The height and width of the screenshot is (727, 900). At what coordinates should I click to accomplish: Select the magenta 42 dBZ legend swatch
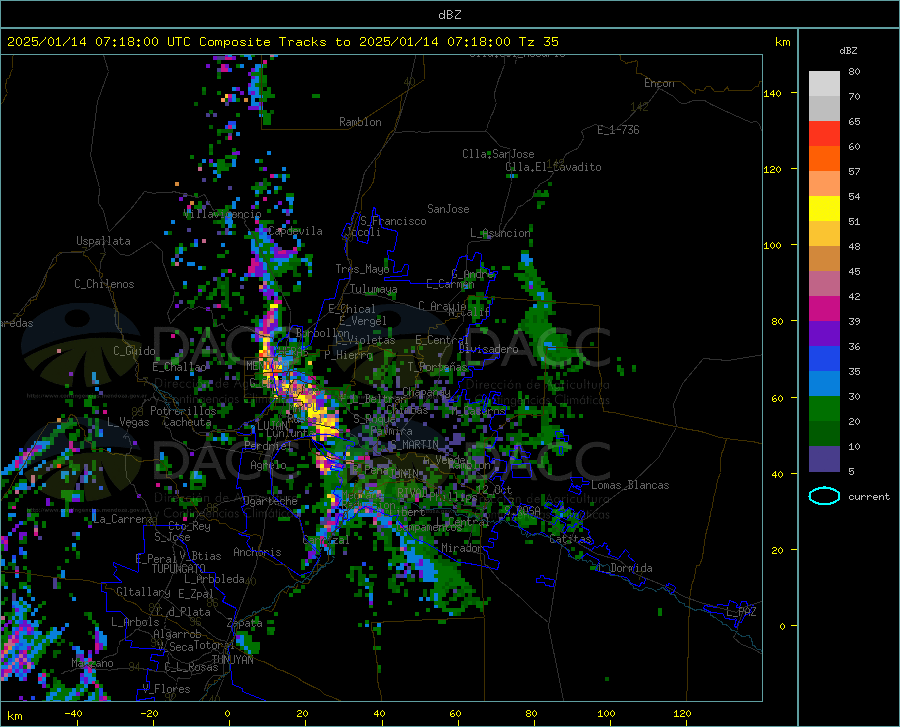tap(824, 308)
